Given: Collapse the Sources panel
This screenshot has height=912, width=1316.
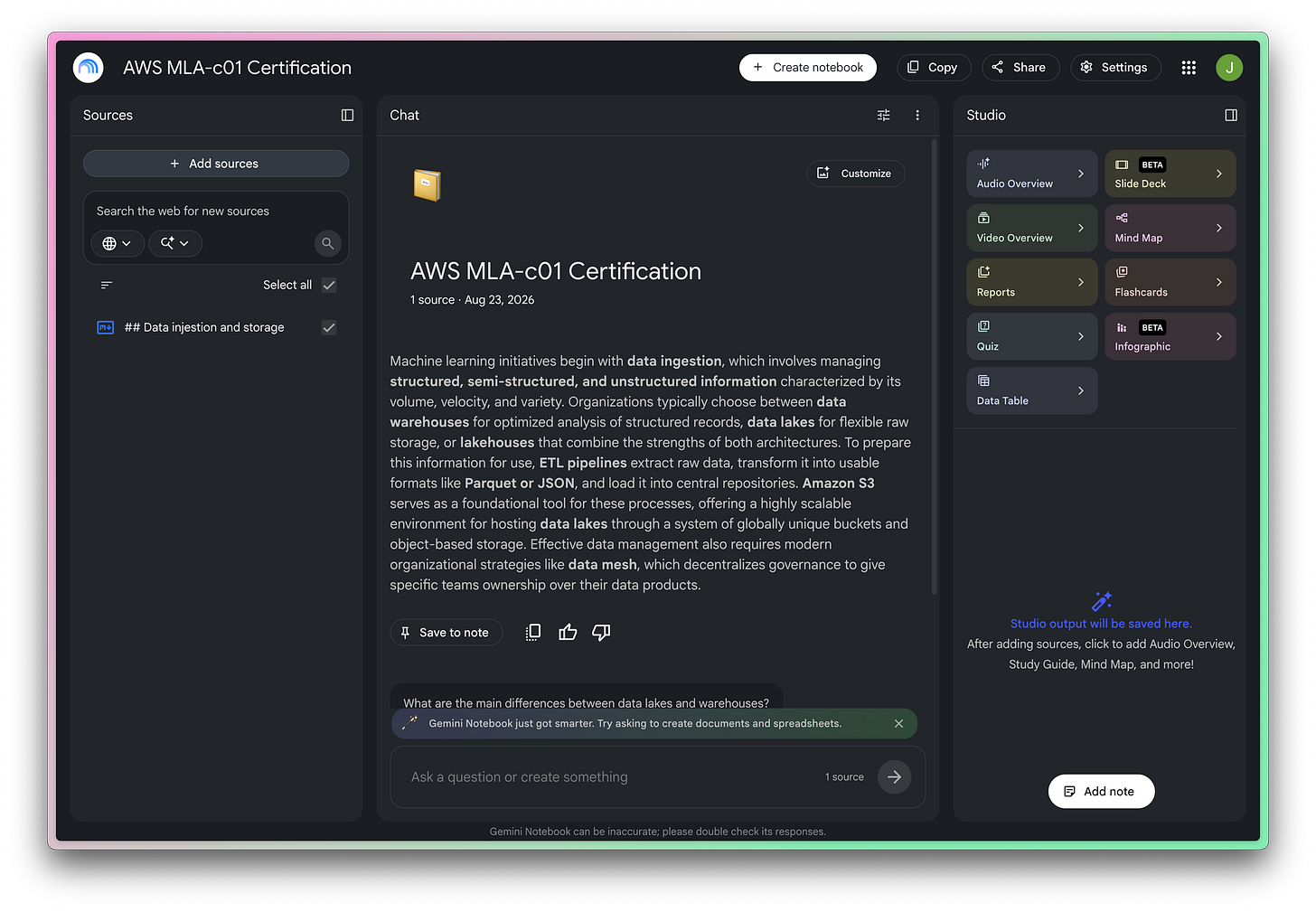Looking at the screenshot, I should (347, 115).
